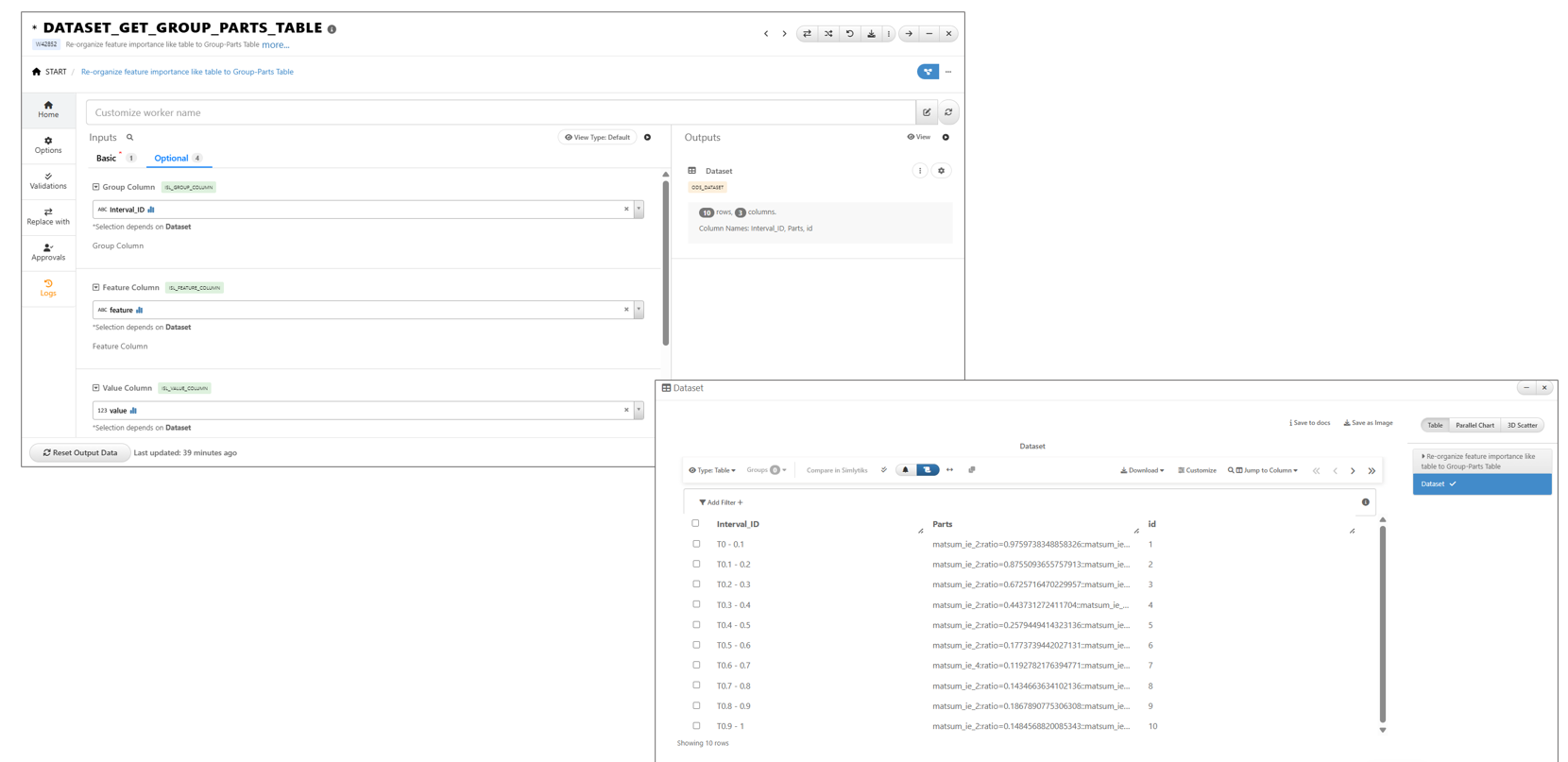This screenshot has width=1568, height=762.
Task: Click the Replace with sidebar icon
Action: 48,216
